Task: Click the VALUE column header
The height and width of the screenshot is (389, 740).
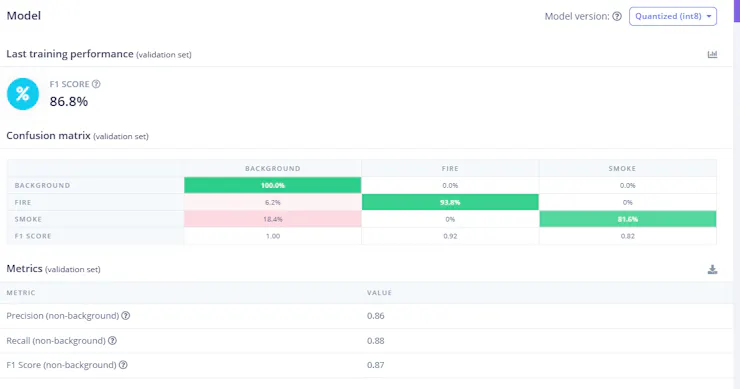Action: [379, 293]
